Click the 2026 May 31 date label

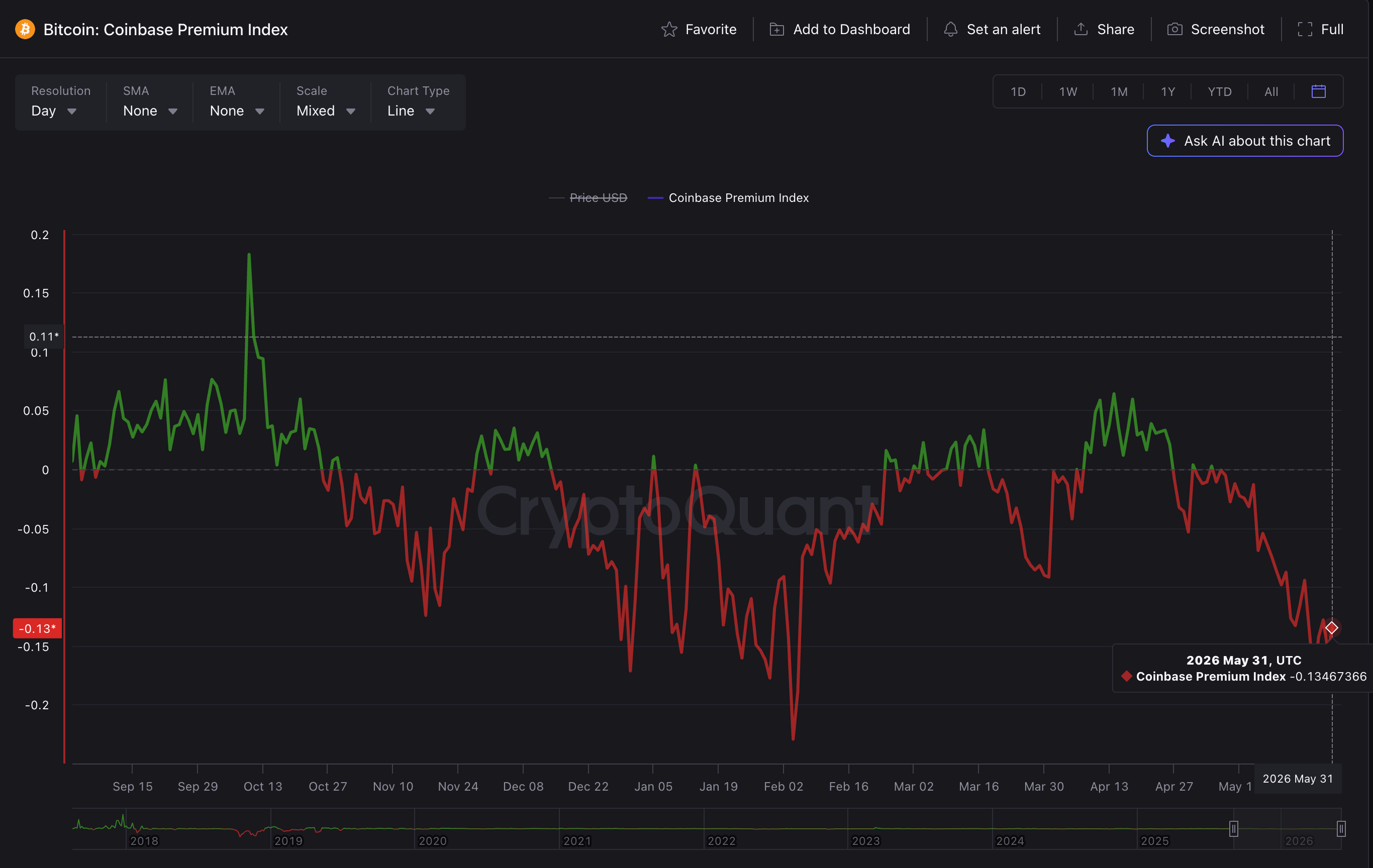[1298, 779]
